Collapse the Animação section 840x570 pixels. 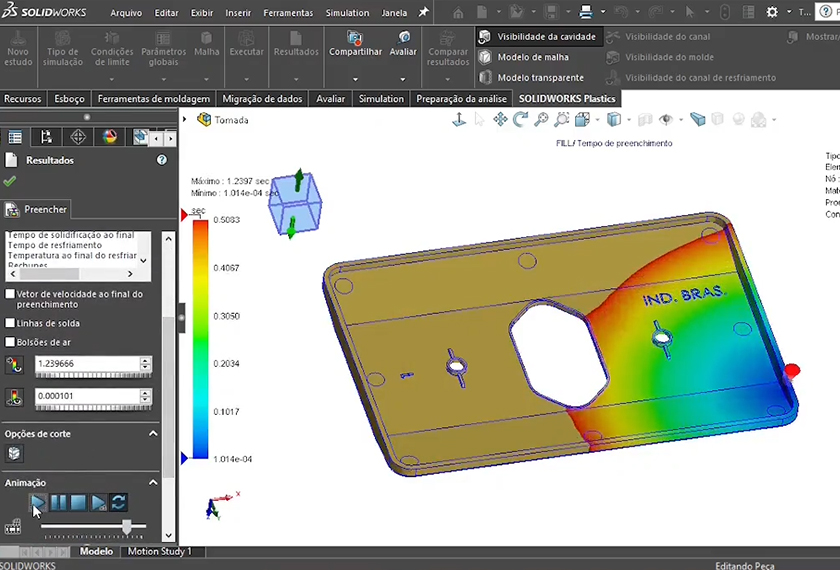point(153,482)
